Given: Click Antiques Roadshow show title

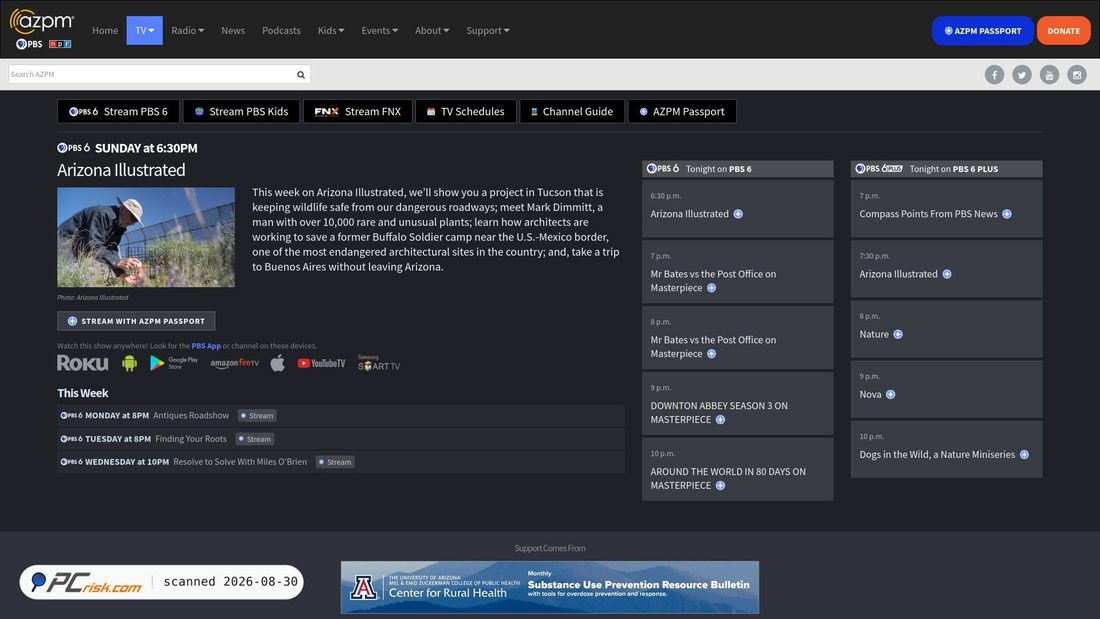Looking at the screenshot, I should (x=191, y=415).
